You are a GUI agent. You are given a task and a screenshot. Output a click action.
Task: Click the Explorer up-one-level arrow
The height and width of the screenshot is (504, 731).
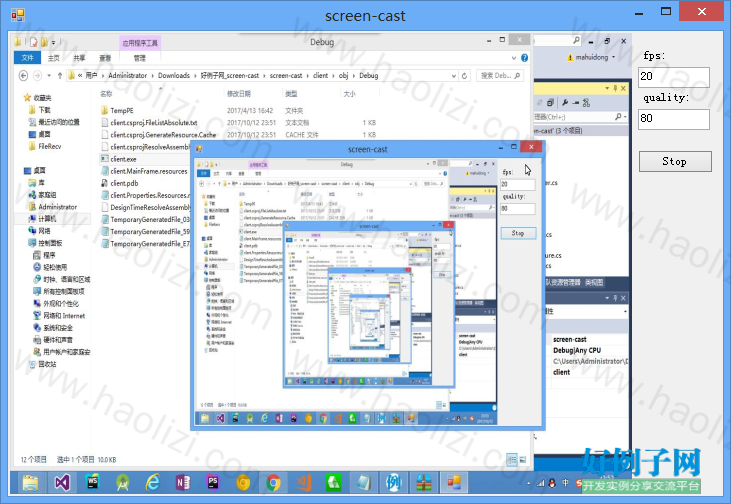click(x=60, y=76)
